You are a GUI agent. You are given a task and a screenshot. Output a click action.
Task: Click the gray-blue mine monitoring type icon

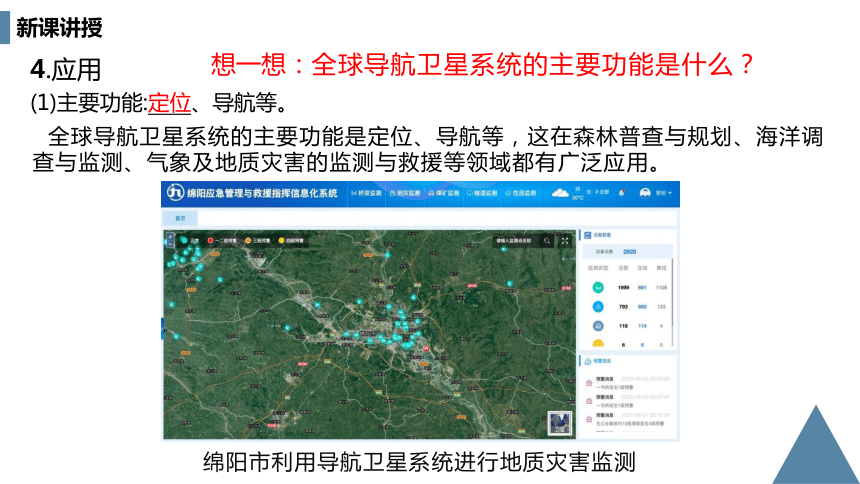[x=598, y=326]
